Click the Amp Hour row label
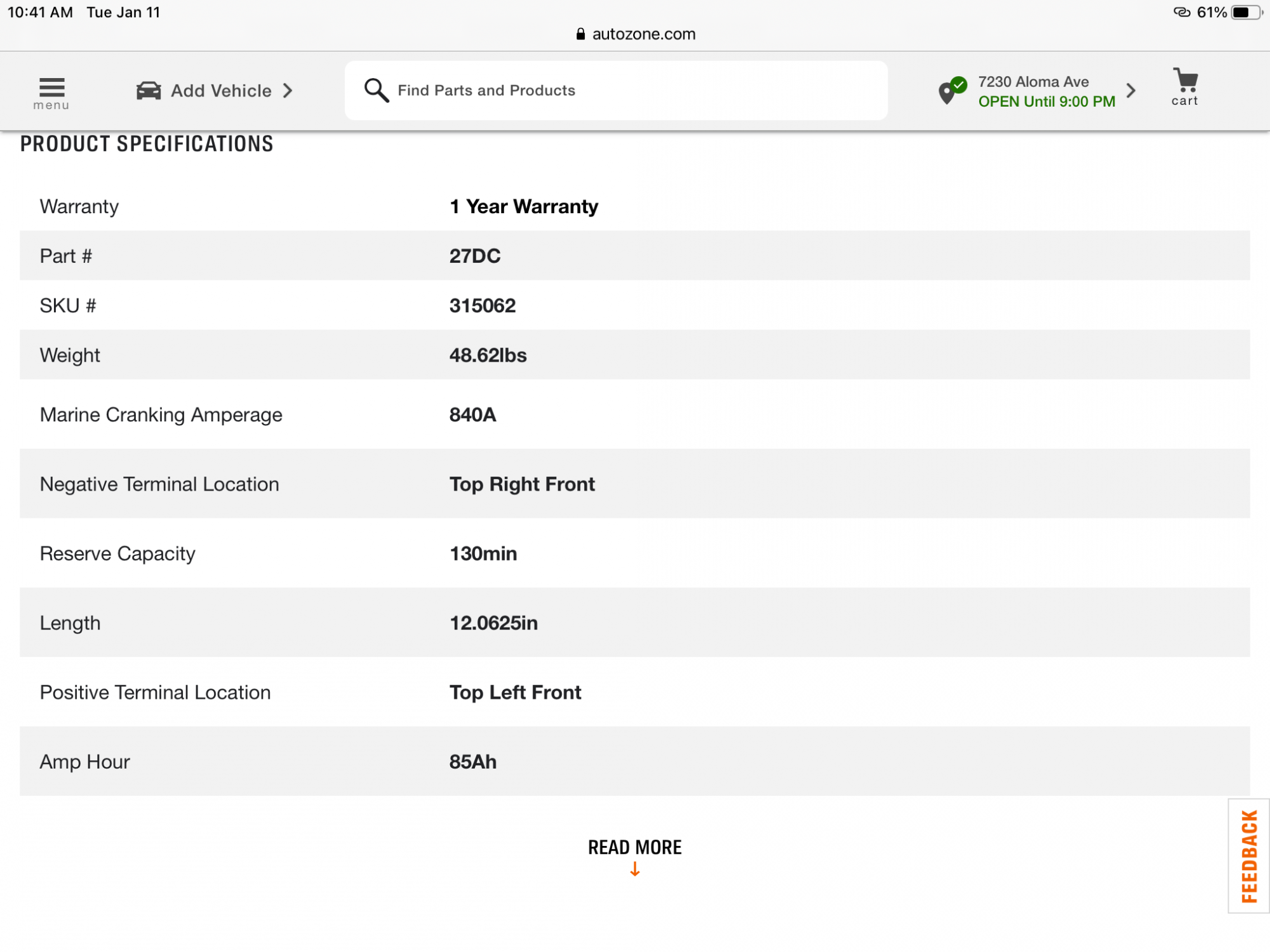The width and height of the screenshot is (1270, 952). point(84,762)
